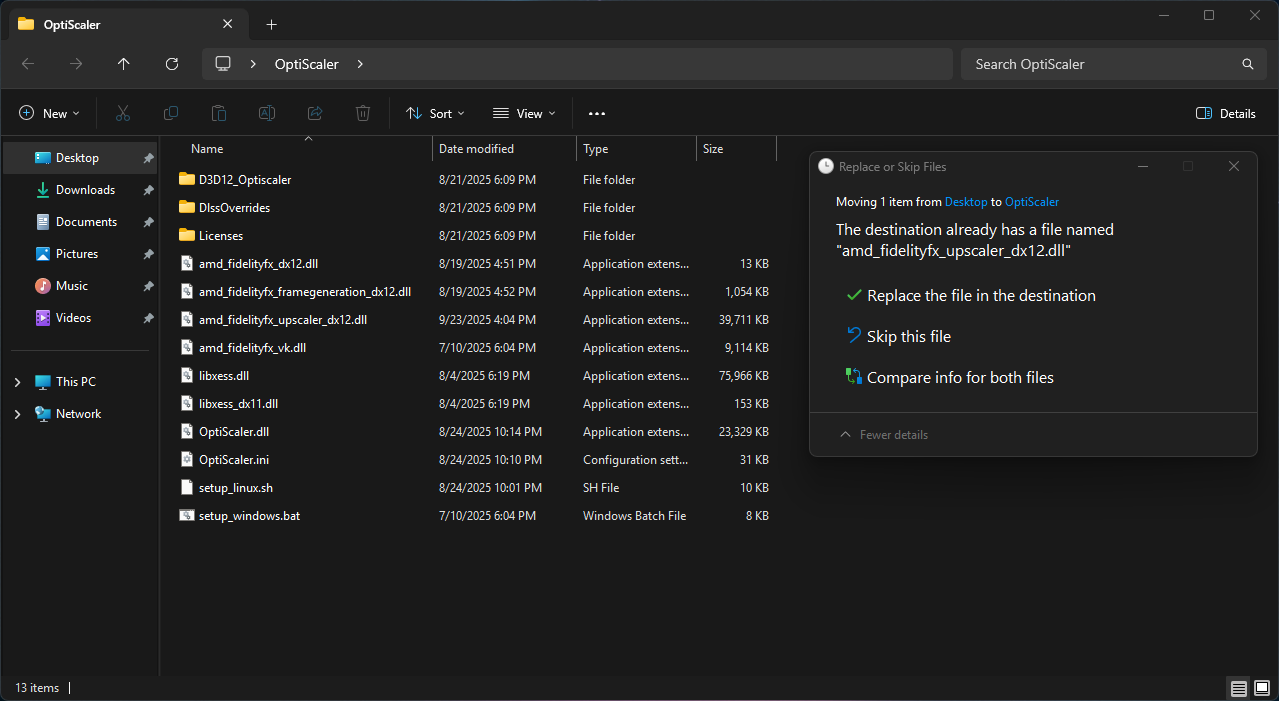
Task: Click the OptiScaler.ini file icon
Action: 186,460
